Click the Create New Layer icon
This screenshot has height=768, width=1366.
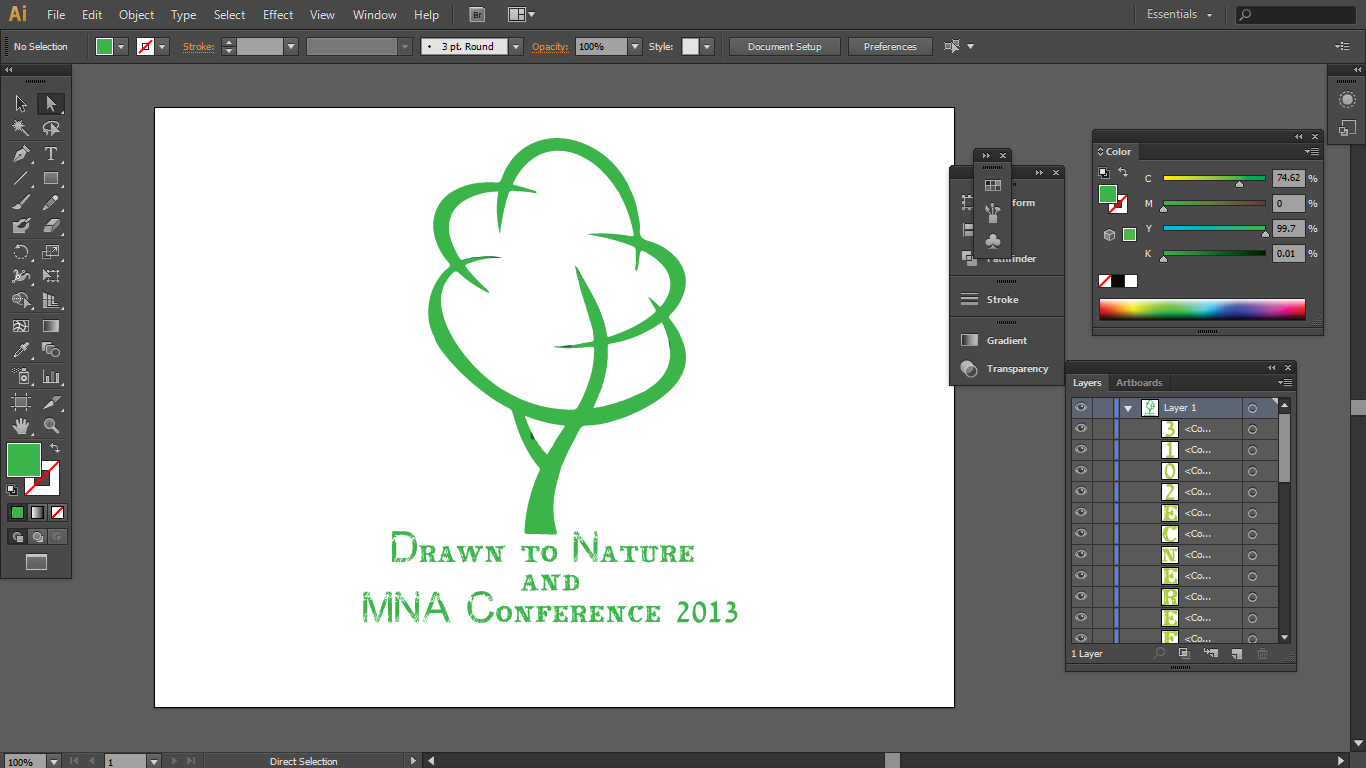[1237, 654]
